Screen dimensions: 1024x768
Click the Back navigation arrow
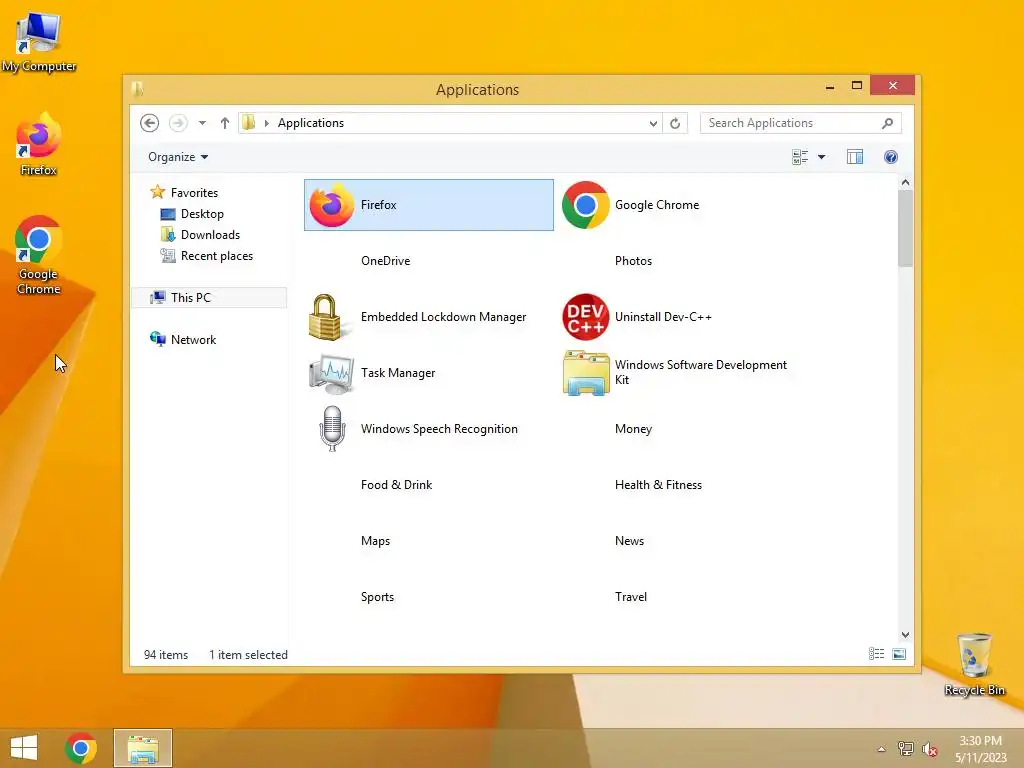pyautogui.click(x=150, y=123)
